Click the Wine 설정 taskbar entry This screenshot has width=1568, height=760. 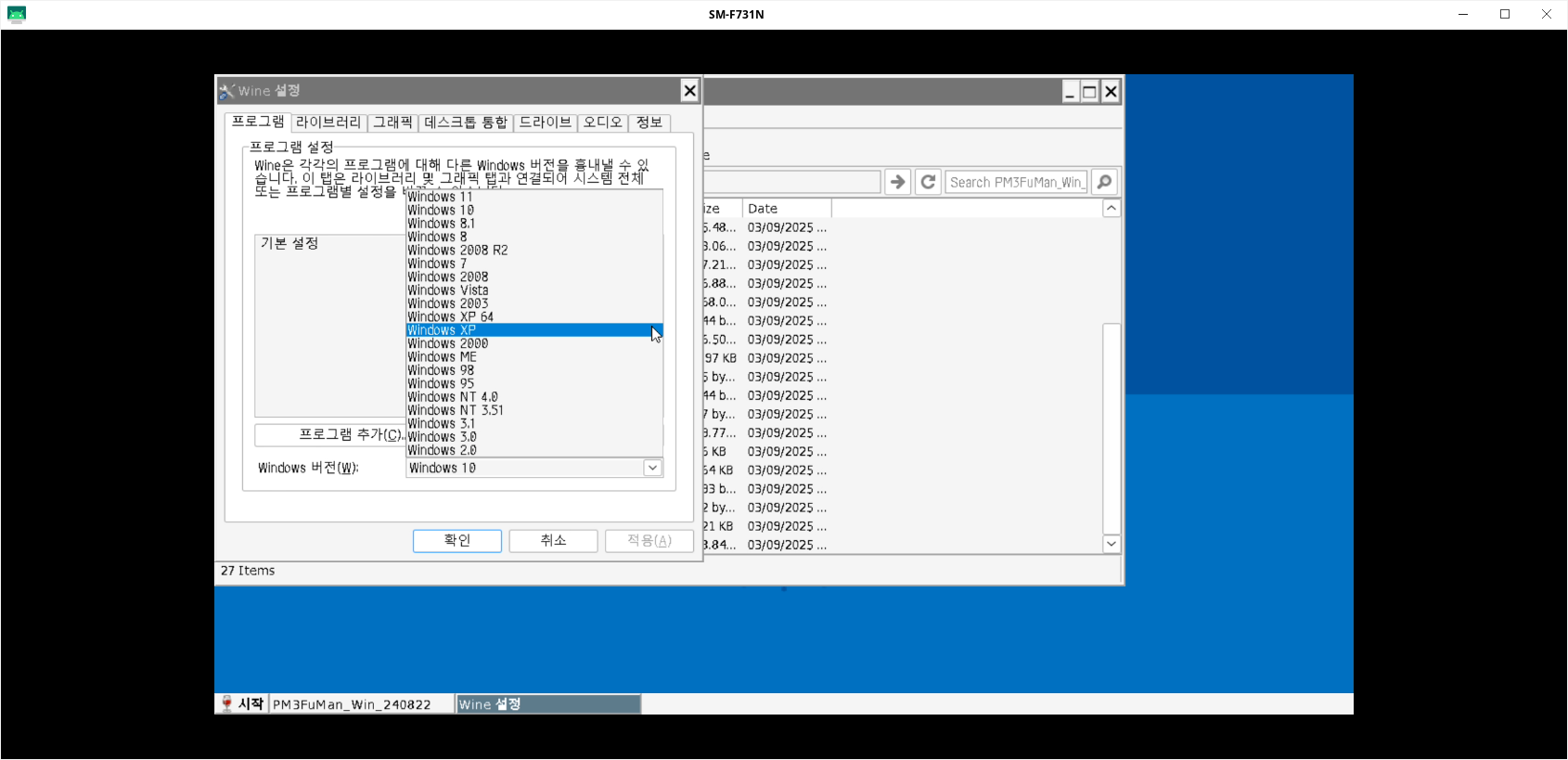(548, 704)
